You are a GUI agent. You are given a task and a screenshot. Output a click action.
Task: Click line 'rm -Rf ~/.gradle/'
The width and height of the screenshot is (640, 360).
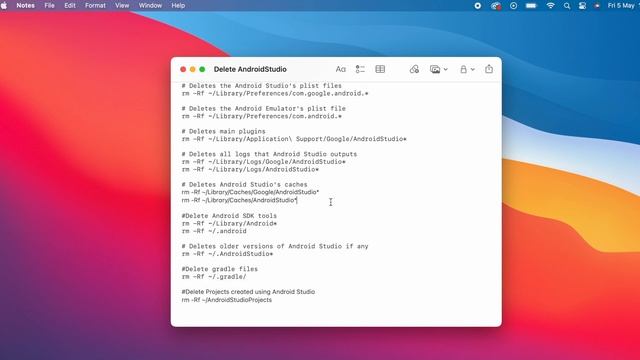(x=214, y=277)
